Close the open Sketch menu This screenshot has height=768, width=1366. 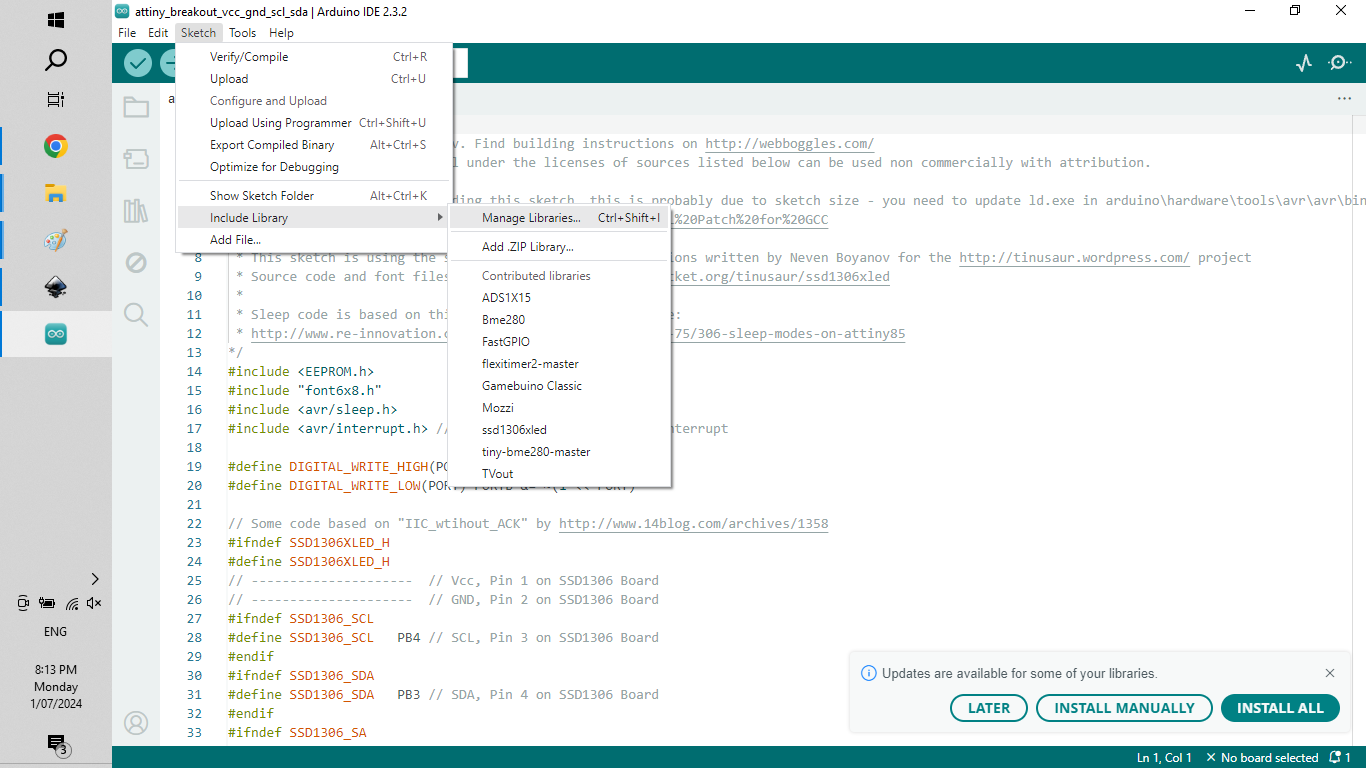[x=198, y=33]
